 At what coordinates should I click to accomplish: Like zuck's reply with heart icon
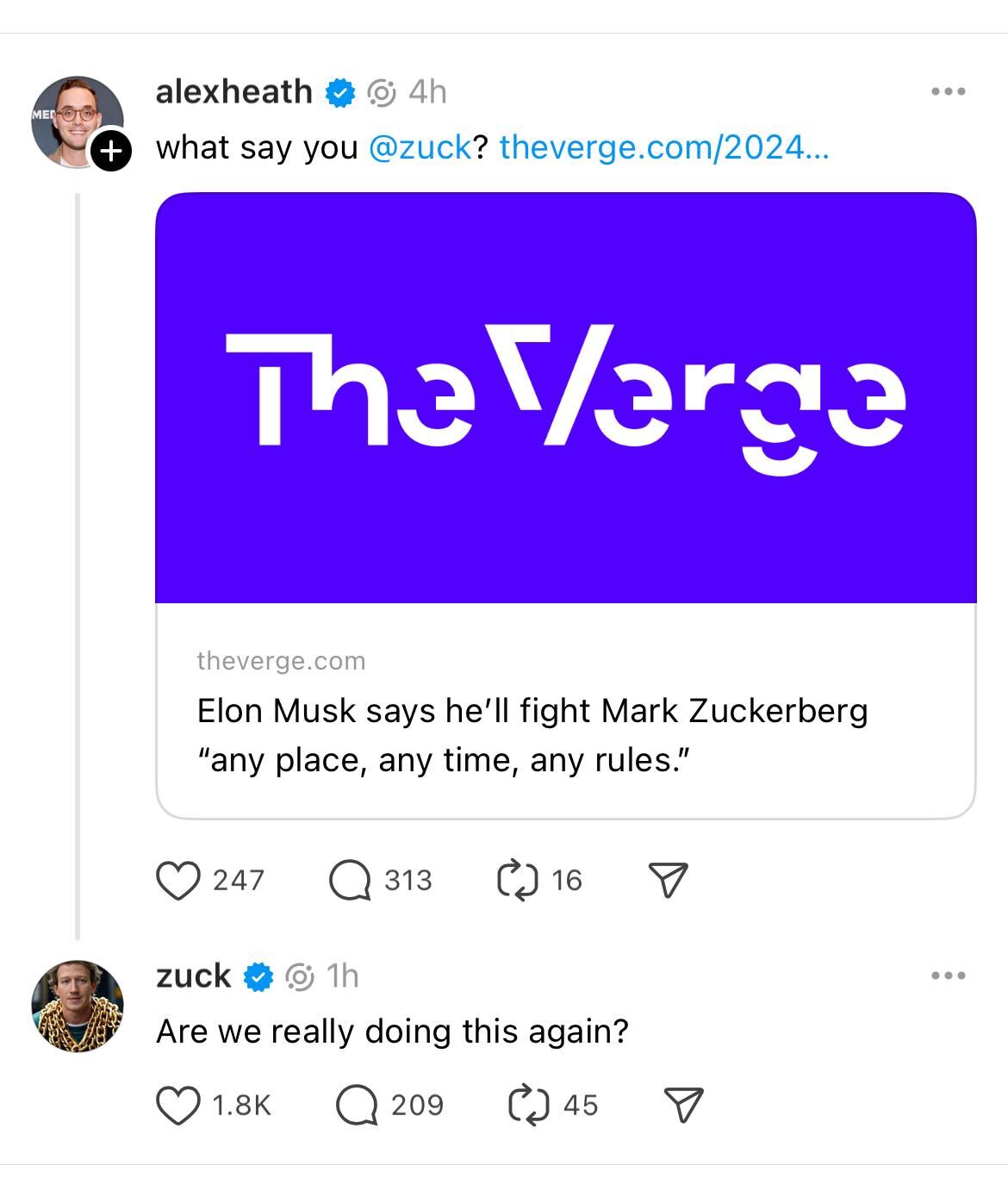(178, 1106)
